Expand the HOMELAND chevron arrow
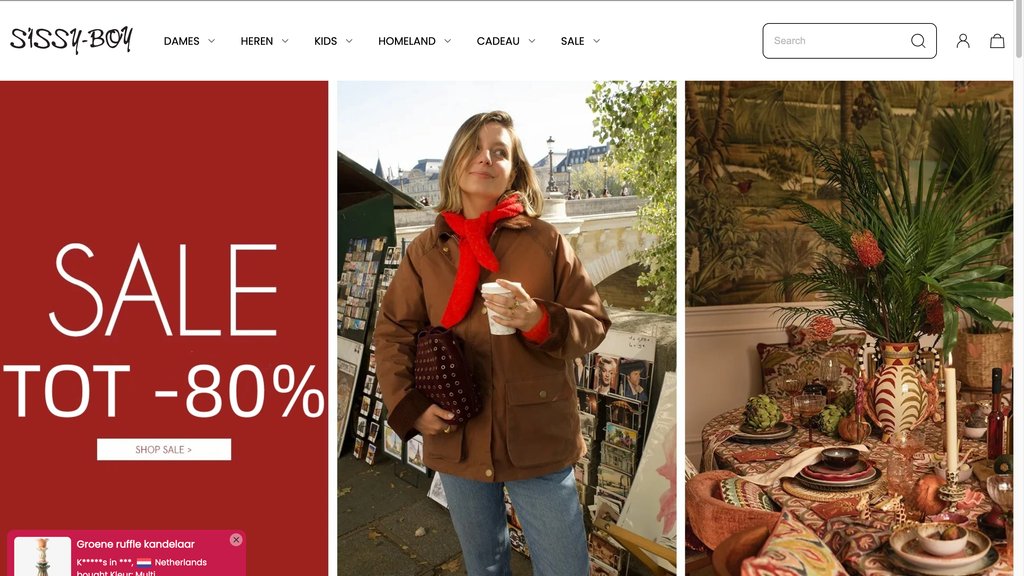Screen dimensions: 1024x576 point(447,40)
